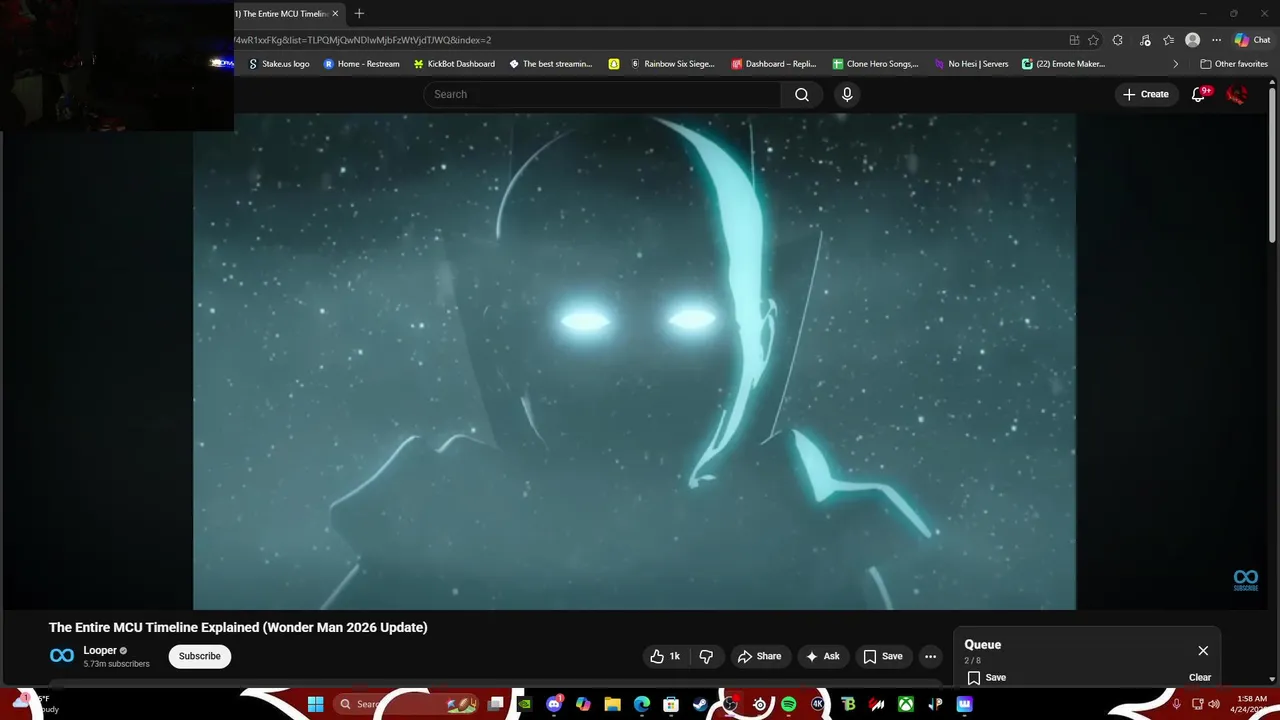Open the Ask AI button
Viewport: 1280px width, 720px height.
tap(822, 656)
